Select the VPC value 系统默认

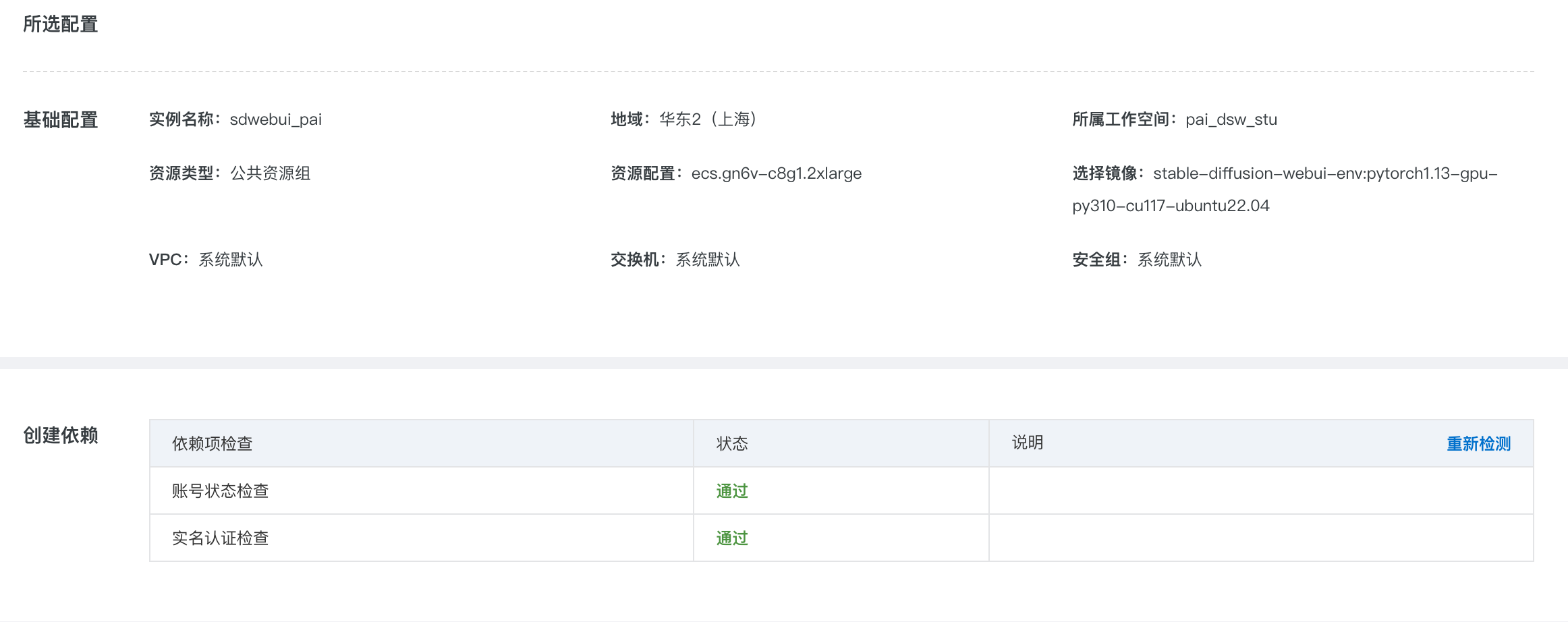point(231,260)
